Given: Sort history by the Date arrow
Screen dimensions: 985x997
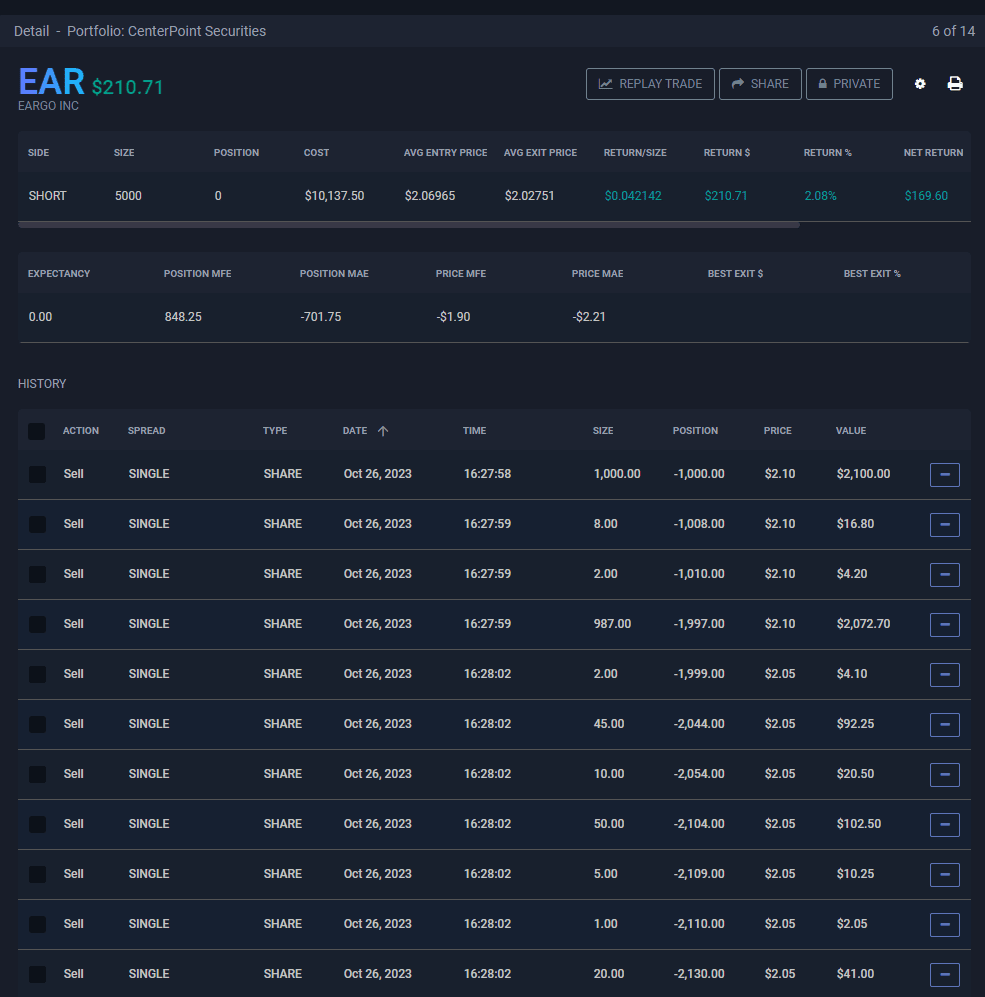Looking at the screenshot, I should pos(383,431).
